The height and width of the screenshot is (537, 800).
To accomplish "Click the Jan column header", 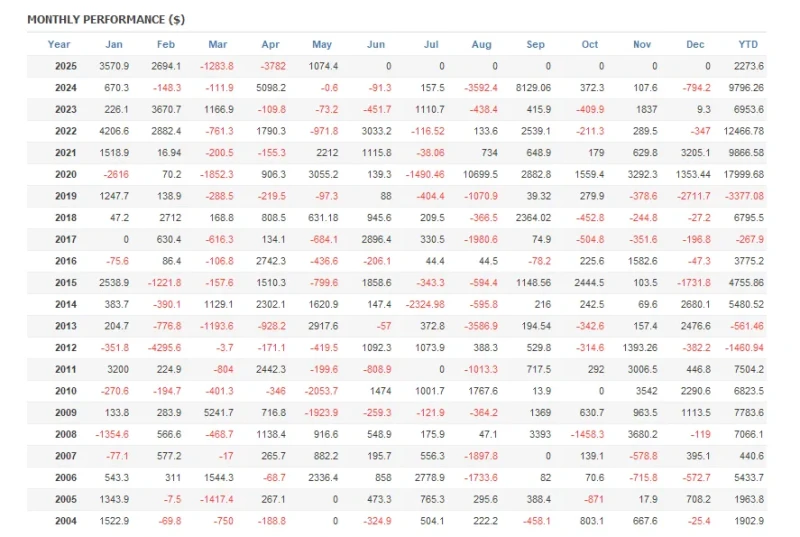I will 114,44.
